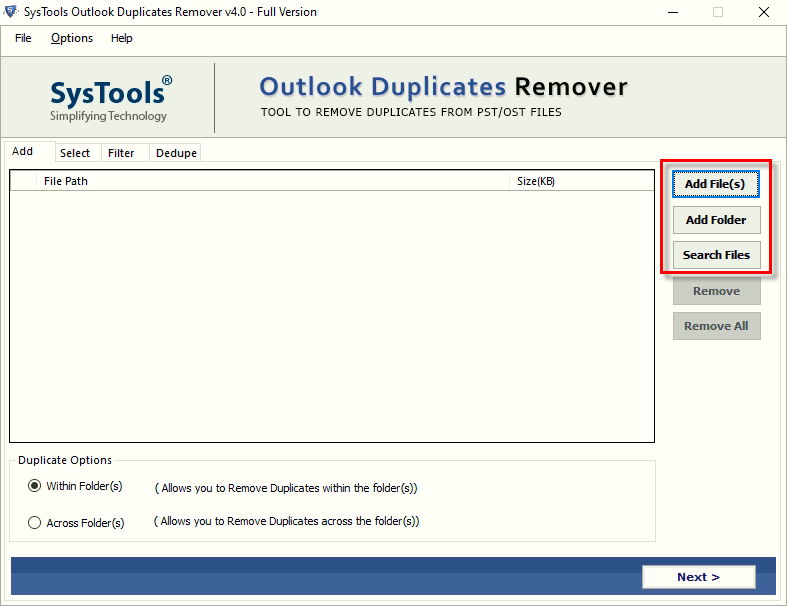Click the Add Folder button
This screenshot has height=606, width=787.
pyautogui.click(x=715, y=220)
